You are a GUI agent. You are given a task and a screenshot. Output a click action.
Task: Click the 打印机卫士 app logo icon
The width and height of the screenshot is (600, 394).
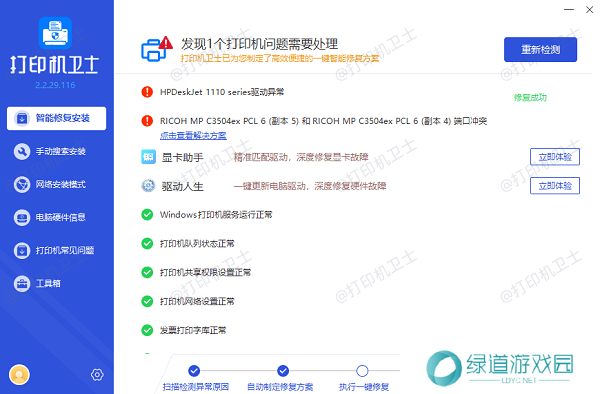click(55, 33)
